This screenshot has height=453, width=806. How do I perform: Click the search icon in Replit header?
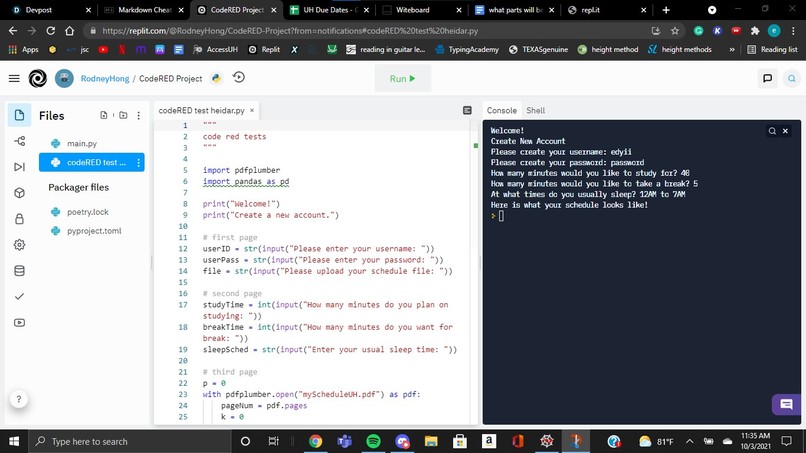(x=792, y=78)
